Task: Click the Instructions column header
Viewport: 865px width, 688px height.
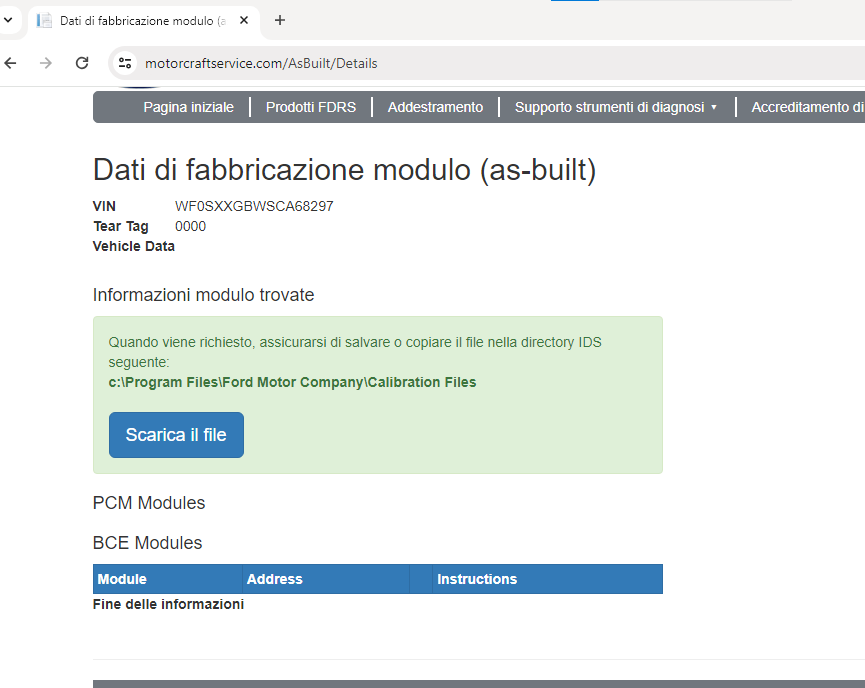Action: 477,579
